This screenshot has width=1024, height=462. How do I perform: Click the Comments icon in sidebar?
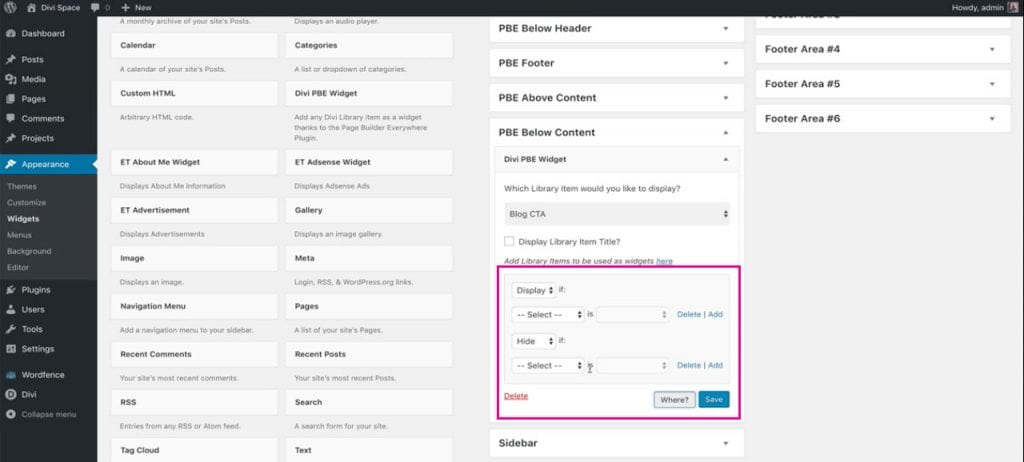[10, 118]
